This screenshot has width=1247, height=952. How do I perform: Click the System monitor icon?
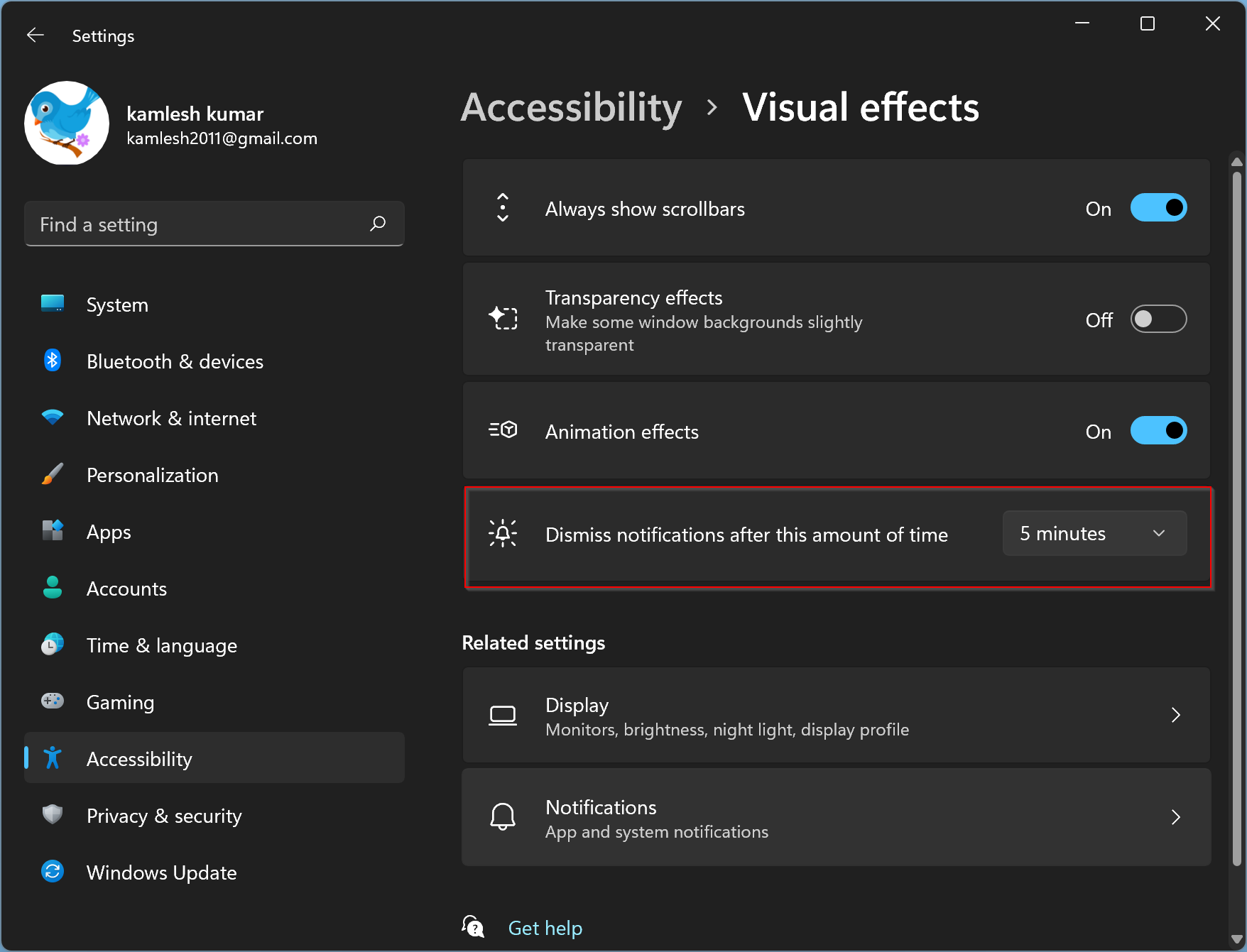click(x=53, y=303)
